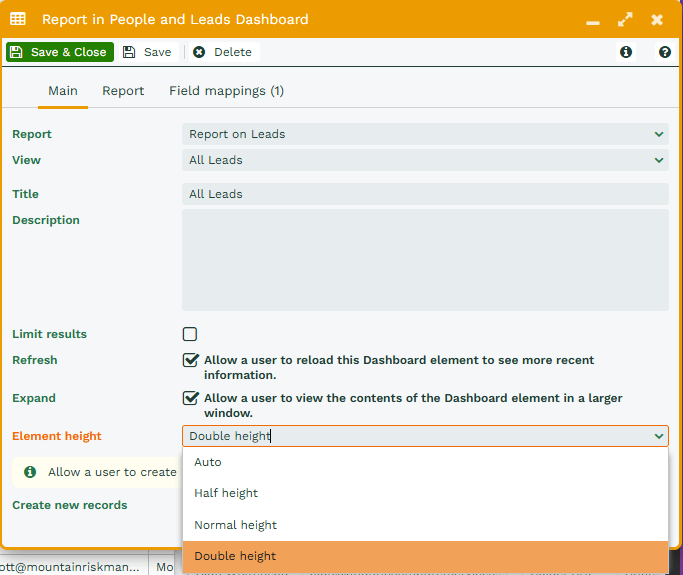Click Save & Close button
This screenshot has height=575, width=683.
pyautogui.click(x=59, y=52)
